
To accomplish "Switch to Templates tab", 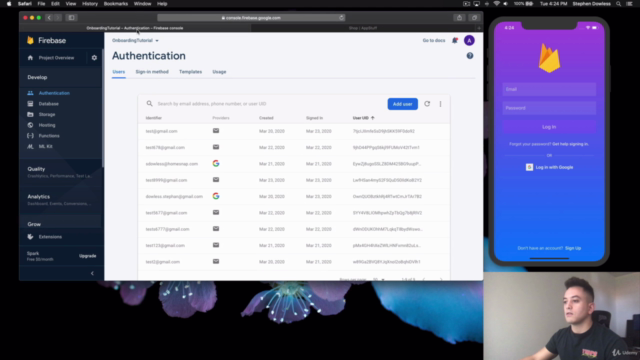I will pos(191,72).
